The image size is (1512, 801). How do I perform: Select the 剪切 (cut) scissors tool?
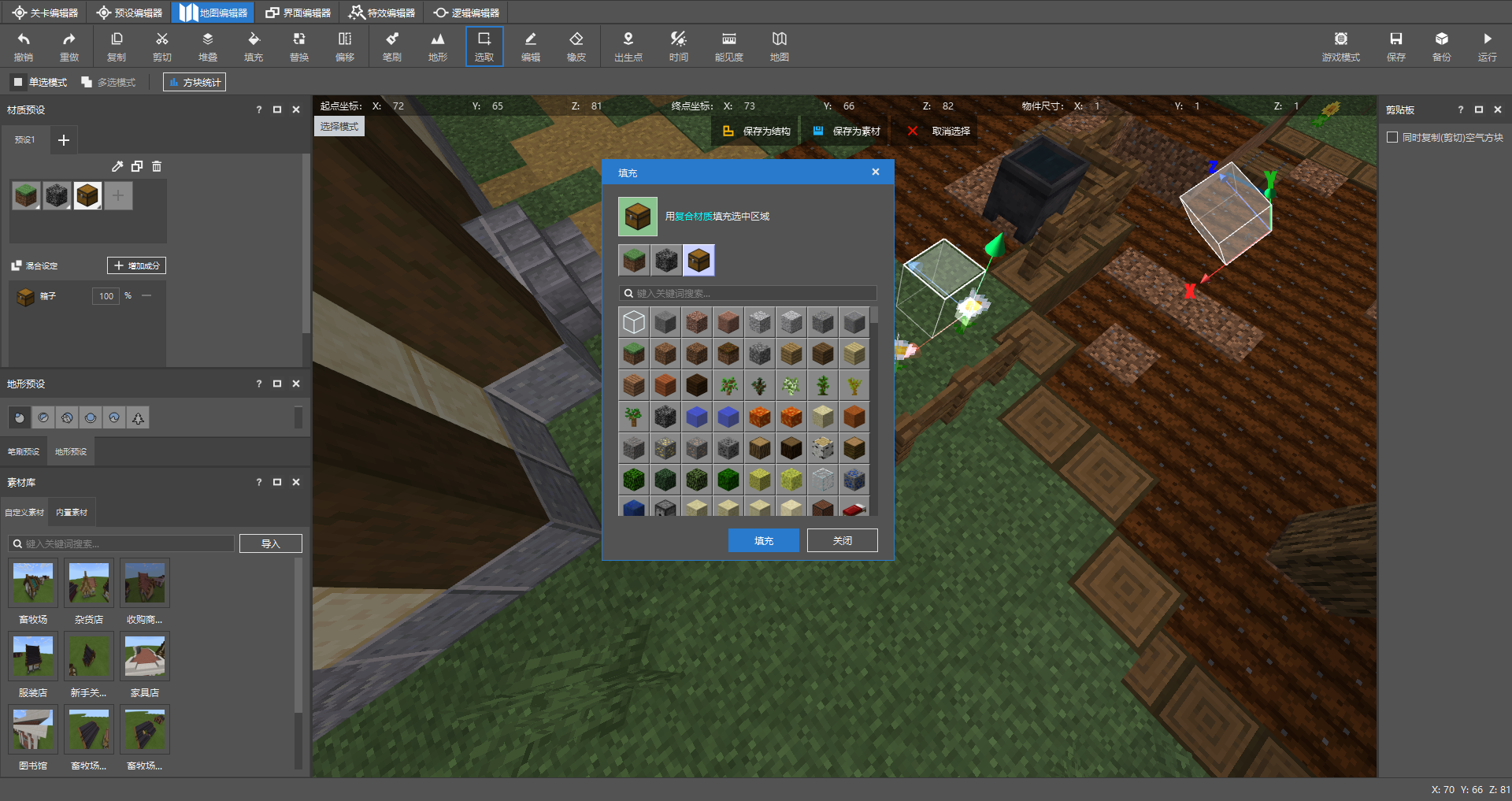162,46
